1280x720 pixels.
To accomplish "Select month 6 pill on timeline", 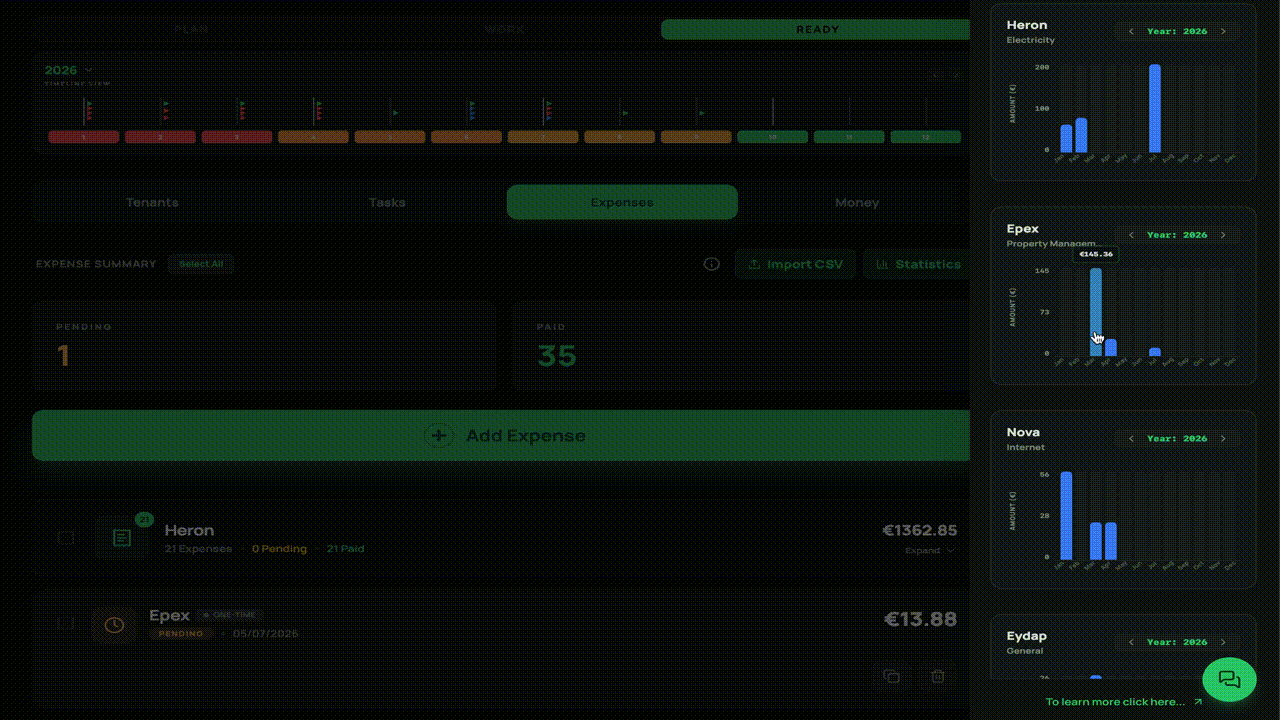I will pyautogui.click(x=466, y=137).
